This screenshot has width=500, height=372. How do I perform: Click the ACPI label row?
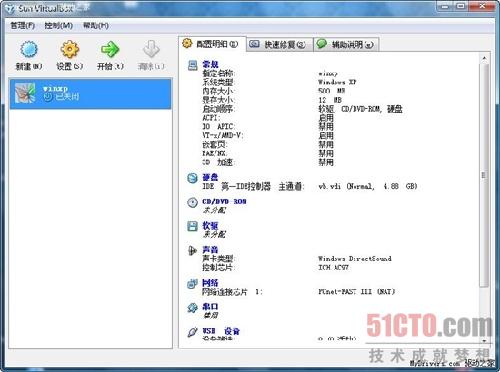click(x=211, y=118)
